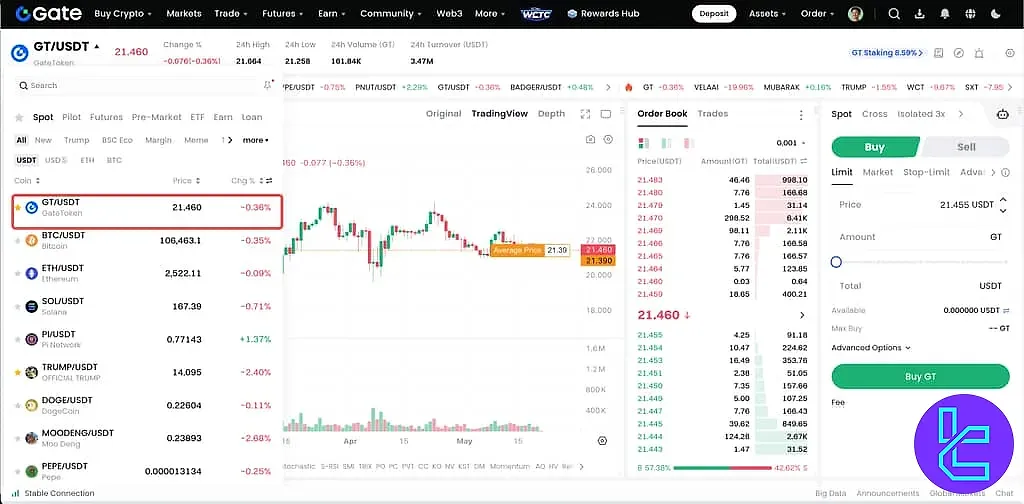This screenshot has height=504, width=1024.
Task: Click the download app icon in header
Action: pyautogui.click(x=920, y=14)
